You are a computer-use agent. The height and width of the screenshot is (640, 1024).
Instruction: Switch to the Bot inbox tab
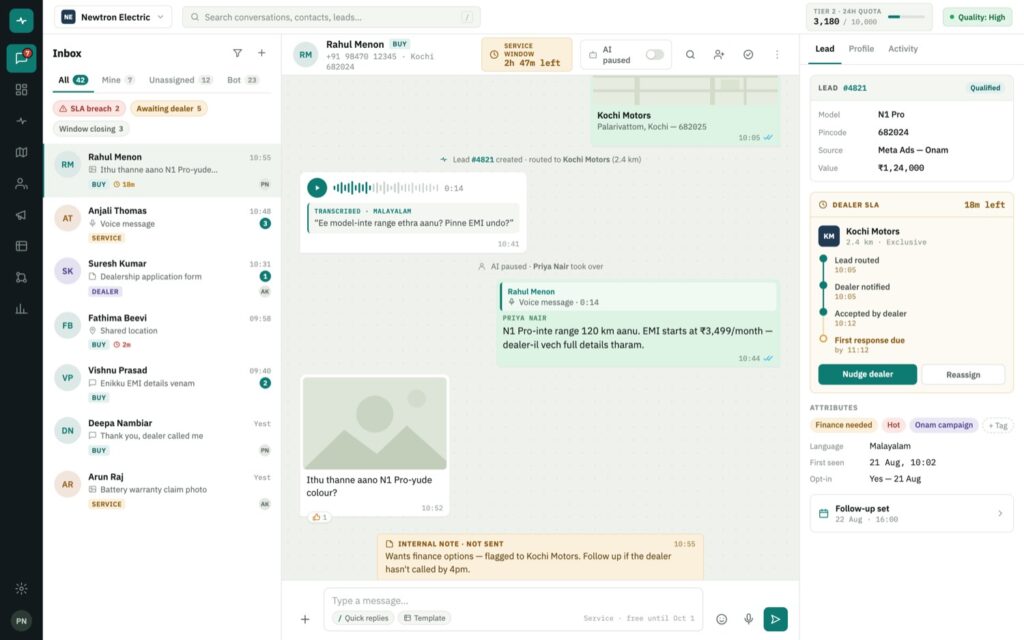coord(243,80)
